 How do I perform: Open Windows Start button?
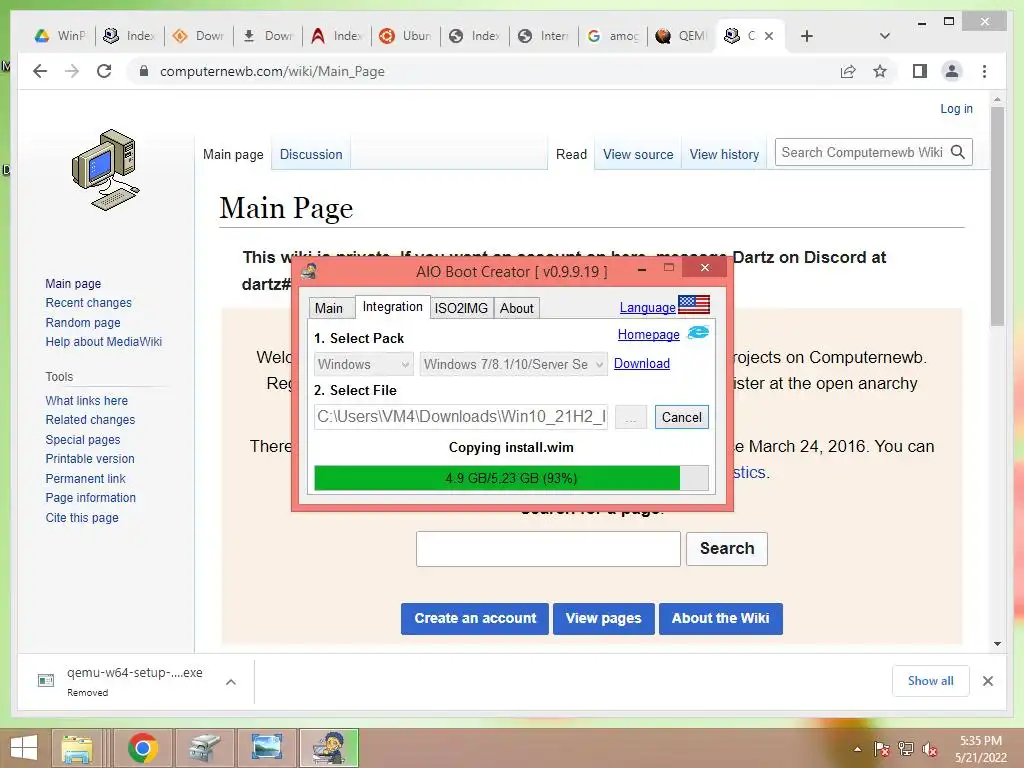coord(24,748)
